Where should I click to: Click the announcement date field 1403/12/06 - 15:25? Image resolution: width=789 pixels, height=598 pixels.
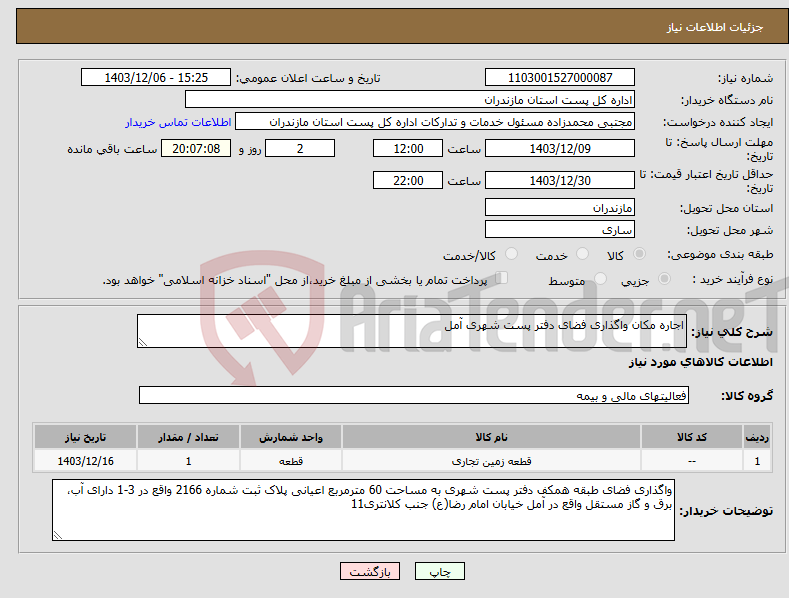point(155,78)
